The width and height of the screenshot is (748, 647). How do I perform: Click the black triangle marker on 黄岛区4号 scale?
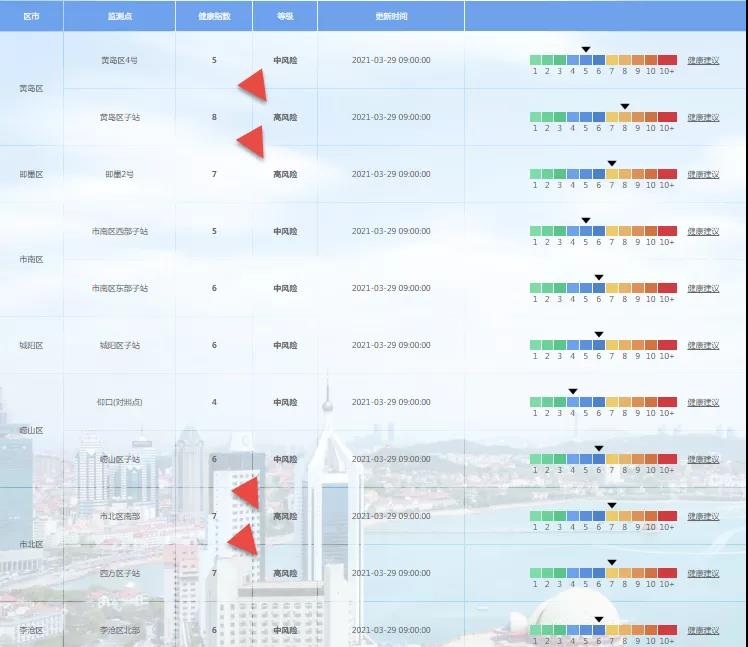click(586, 49)
